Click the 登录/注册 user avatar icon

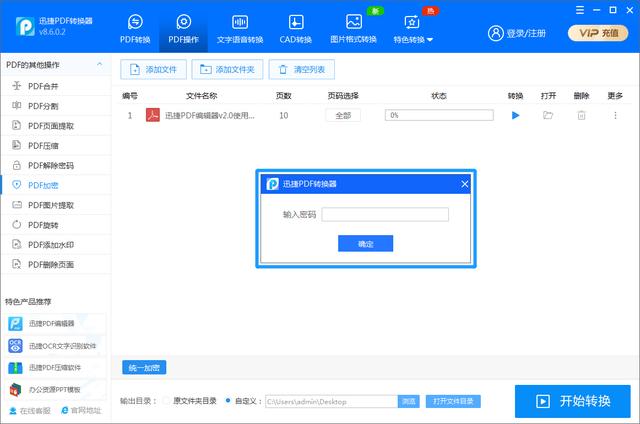[x=496, y=33]
